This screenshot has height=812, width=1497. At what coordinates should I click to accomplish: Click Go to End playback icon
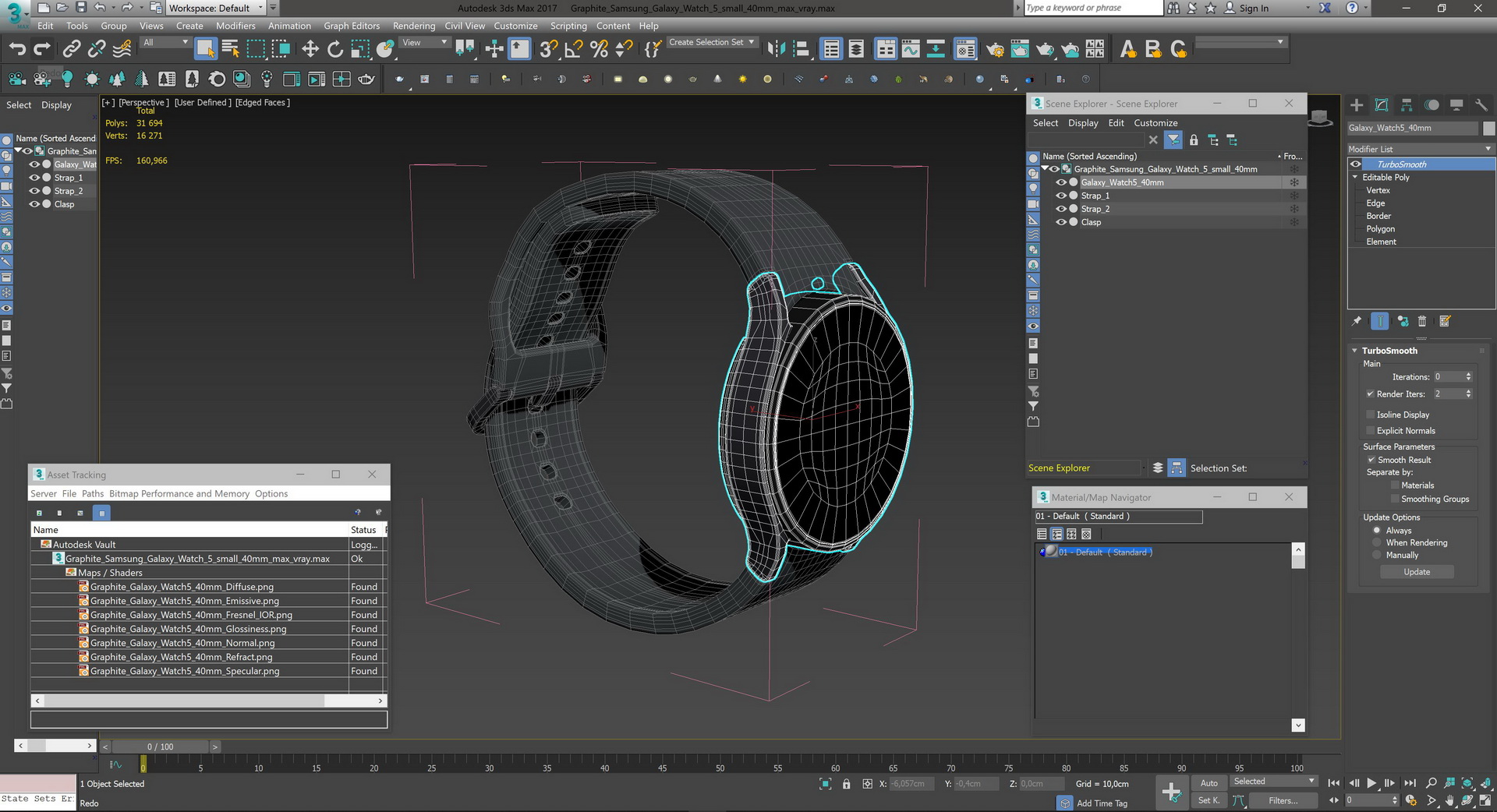coord(1410,783)
